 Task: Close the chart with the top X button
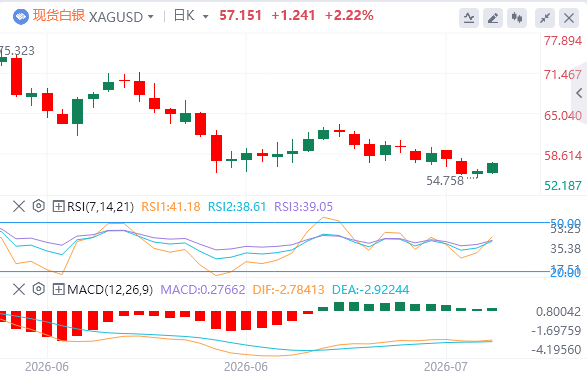pos(569,18)
